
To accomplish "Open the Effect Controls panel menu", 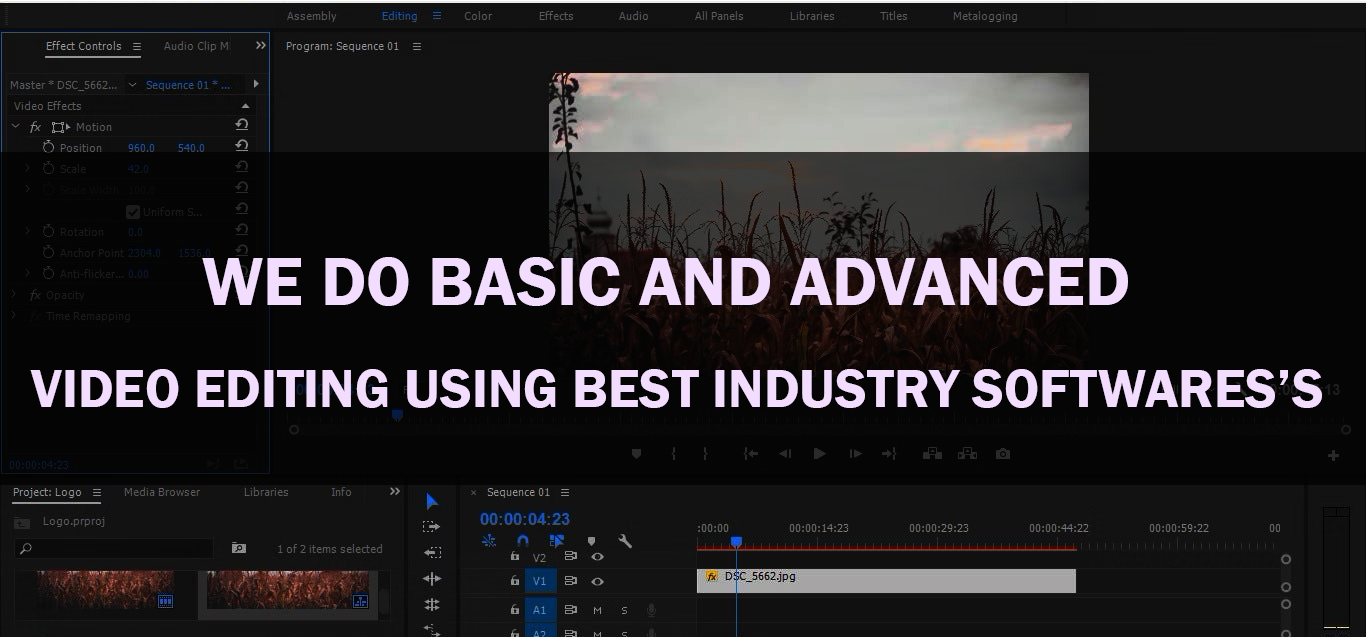I will [137, 46].
